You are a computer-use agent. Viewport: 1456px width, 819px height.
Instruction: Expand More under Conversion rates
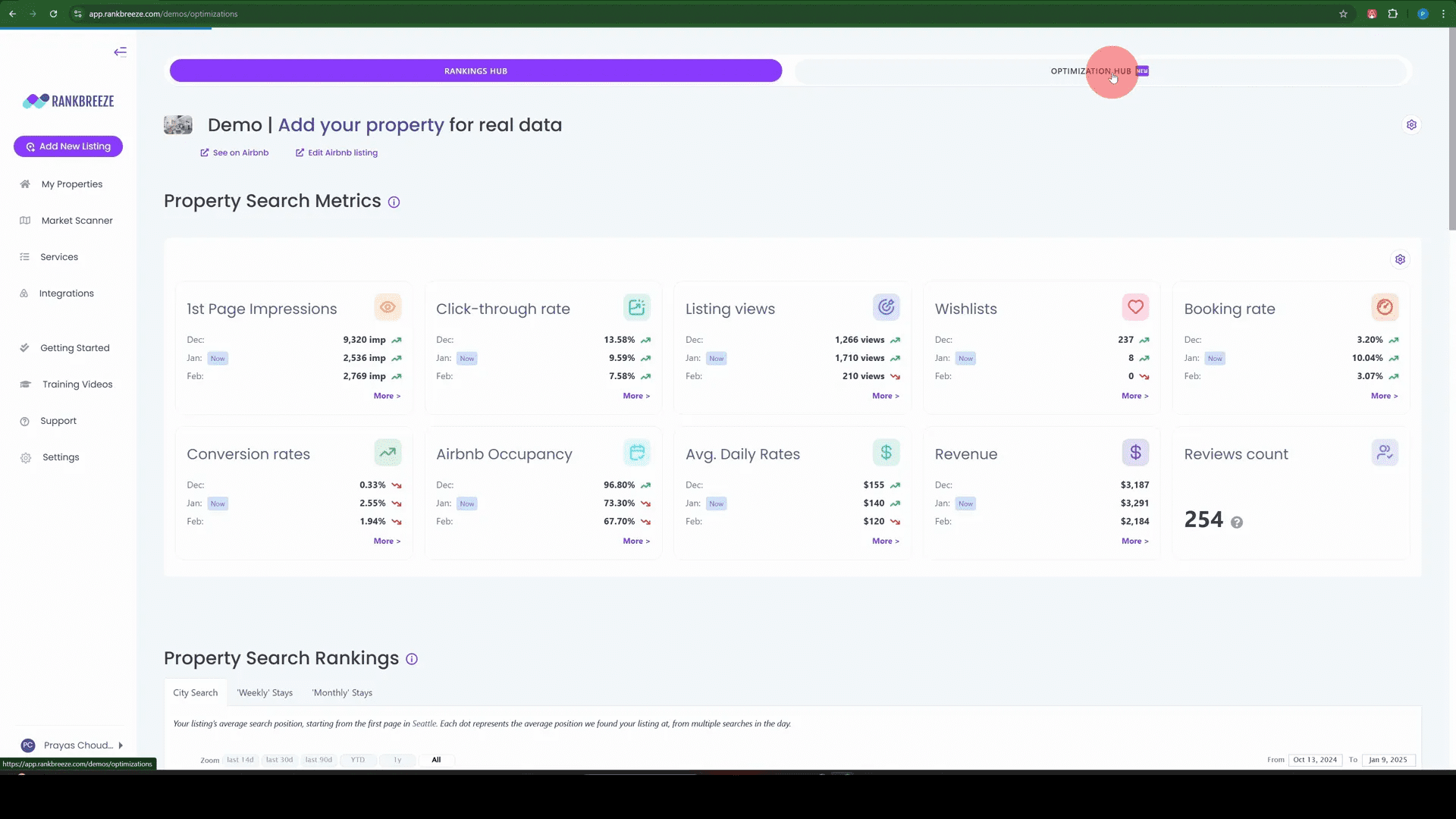point(387,541)
